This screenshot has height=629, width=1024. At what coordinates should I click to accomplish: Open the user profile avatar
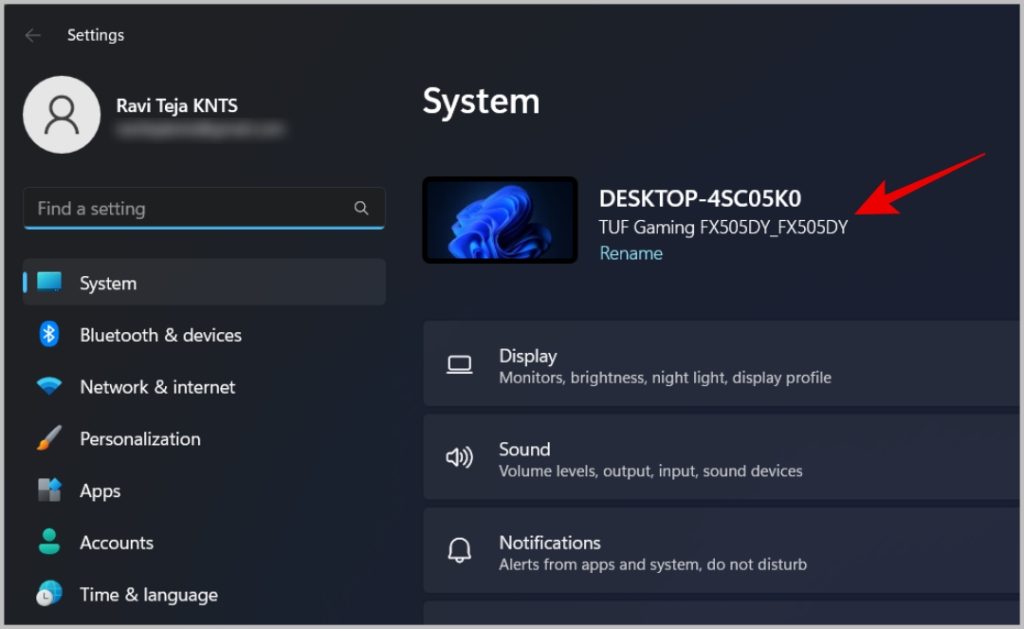61,115
